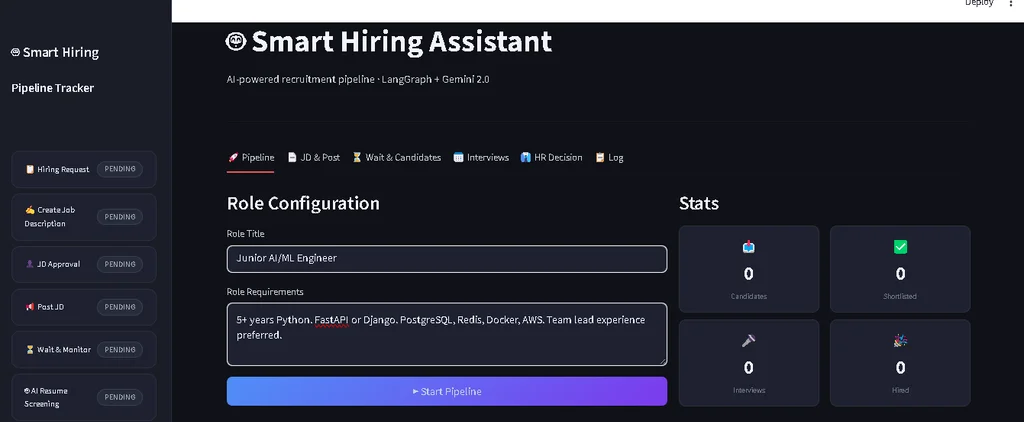Click the Start Pipeline button
Viewport: 1024px width, 422px height.
(447, 391)
